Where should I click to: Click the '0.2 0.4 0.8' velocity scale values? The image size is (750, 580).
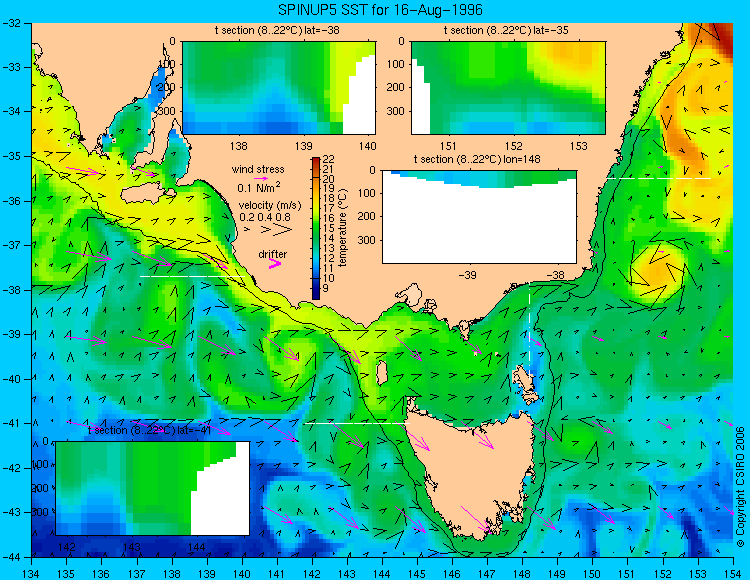tap(265, 217)
